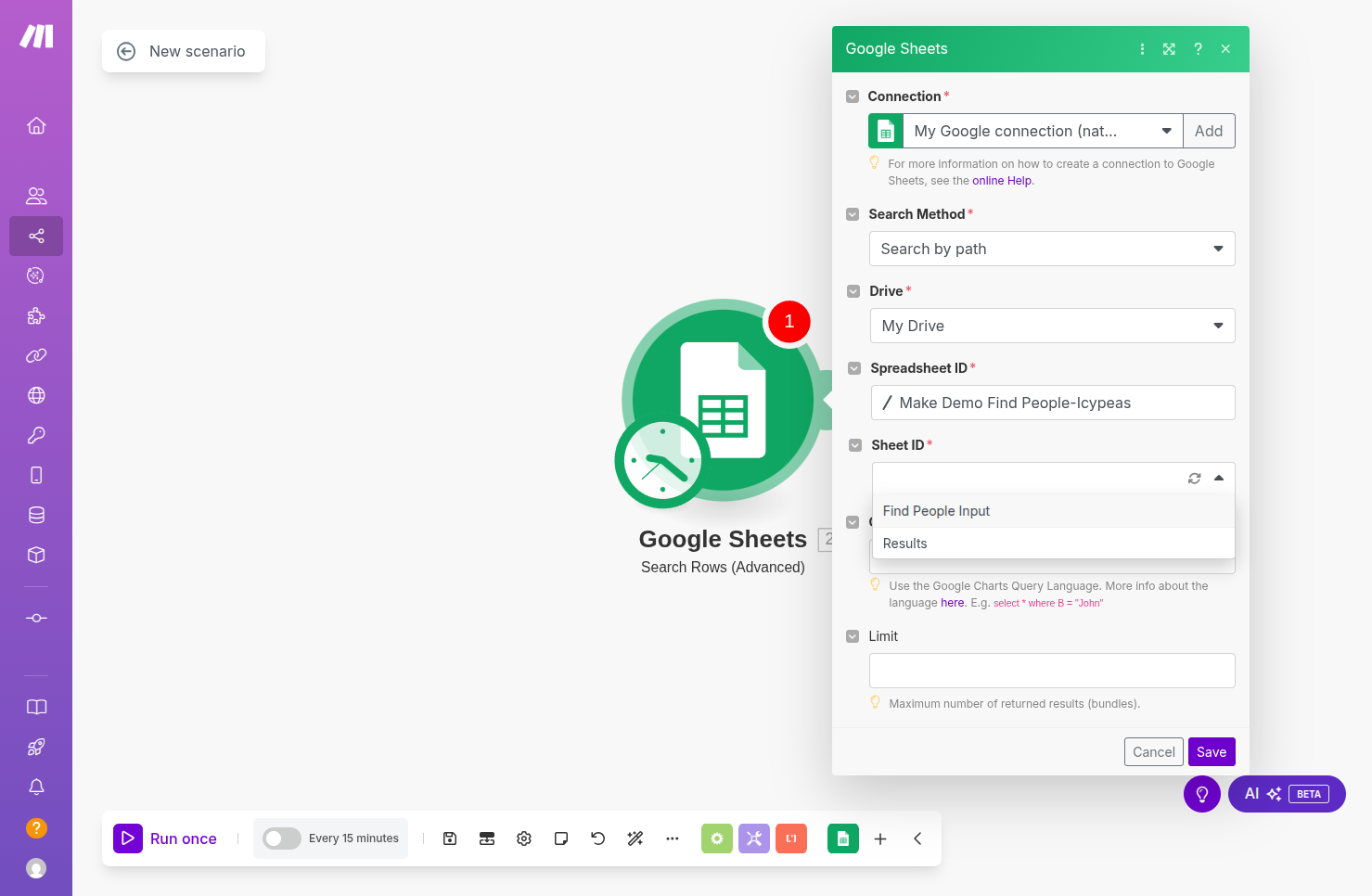The height and width of the screenshot is (896, 1372).
Task: Open the notes icon in toolbar
Action: click(x=561, y=838)
